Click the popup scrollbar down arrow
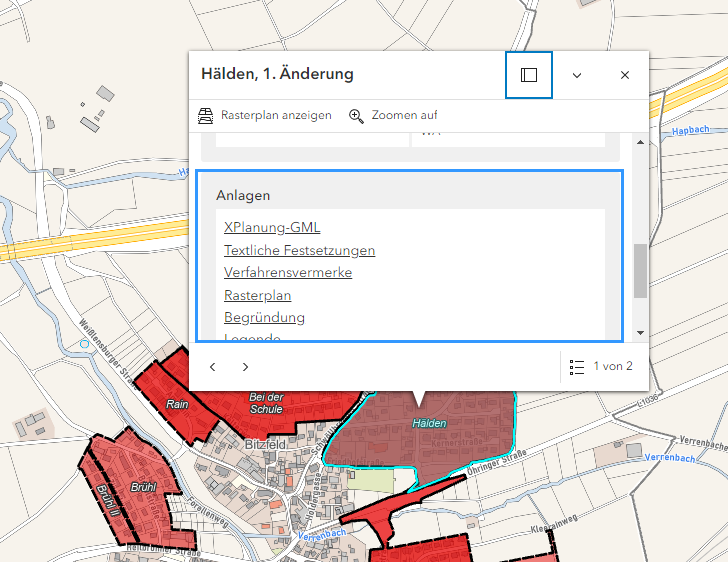 [640, 334]
